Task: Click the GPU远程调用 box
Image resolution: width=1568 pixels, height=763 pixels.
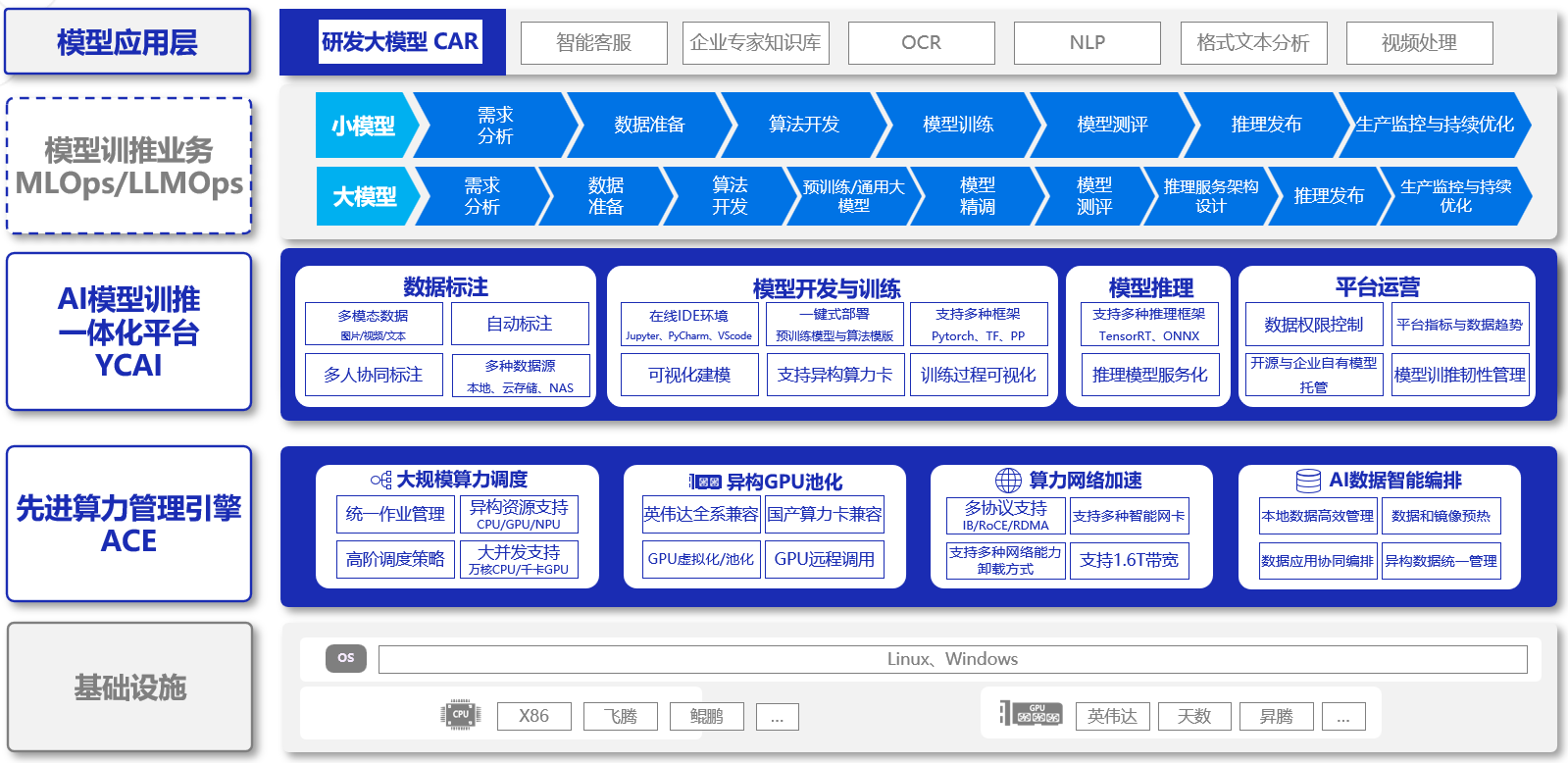Action: point(824,559)
